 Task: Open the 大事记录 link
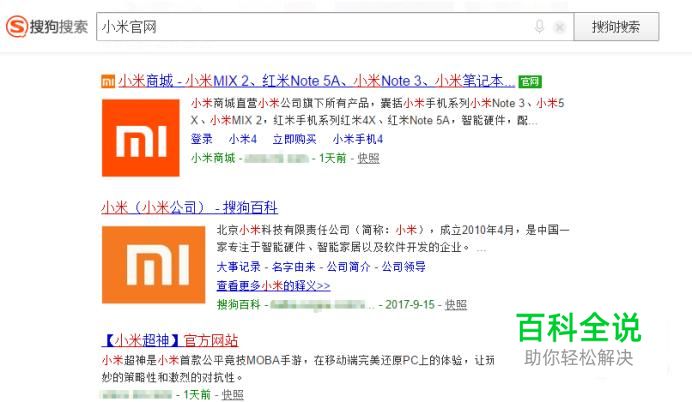pyautogui.click(x=239, y=267)
